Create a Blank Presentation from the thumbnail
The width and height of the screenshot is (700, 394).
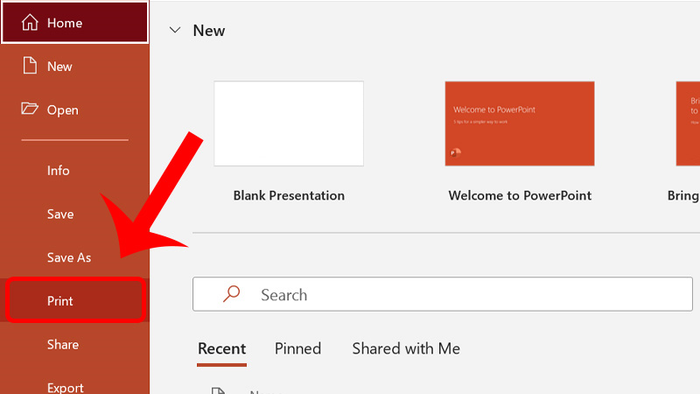[x=288, y=124]
